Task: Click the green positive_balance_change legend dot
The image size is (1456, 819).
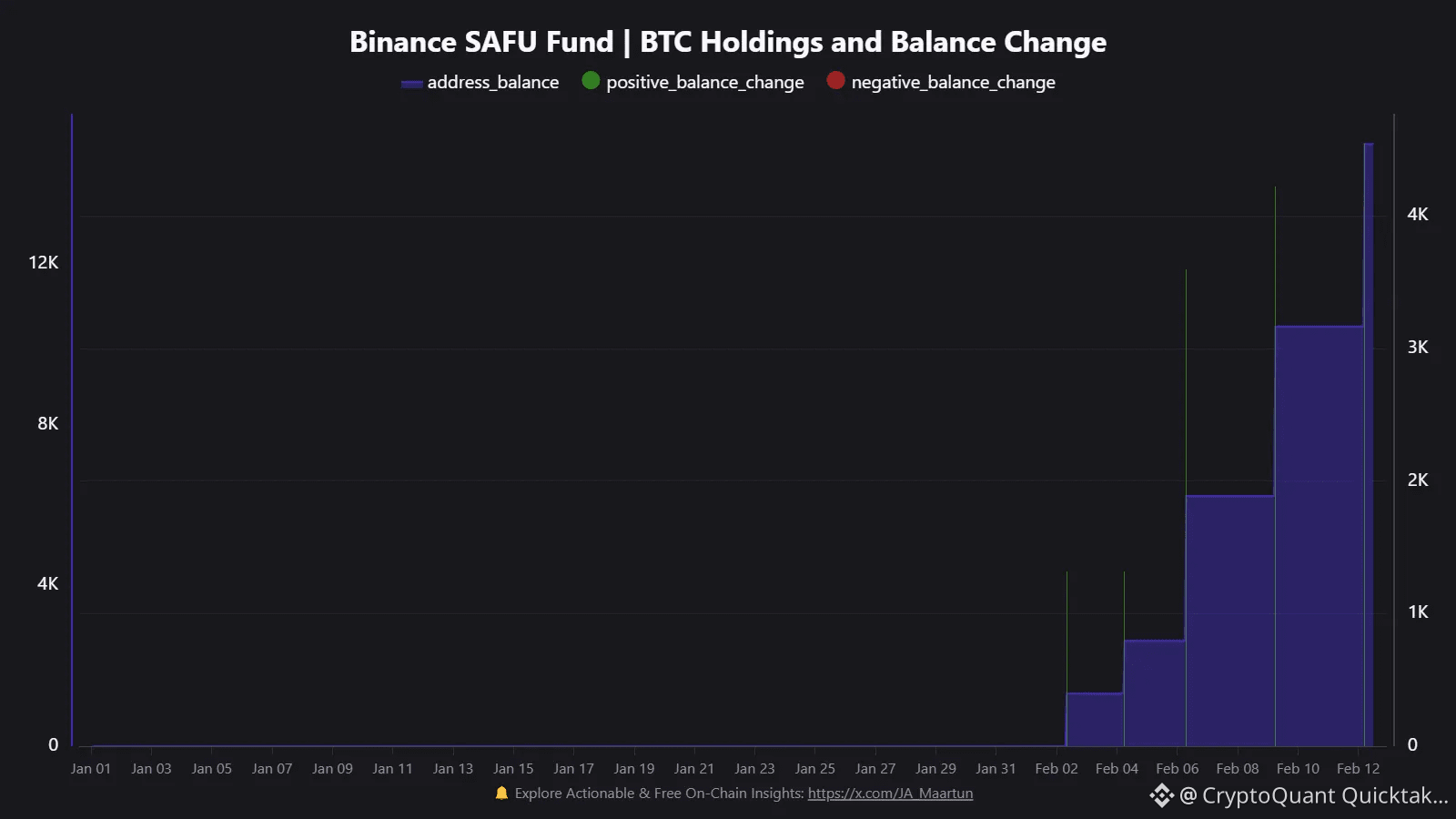Action: [x=591, y=81]
